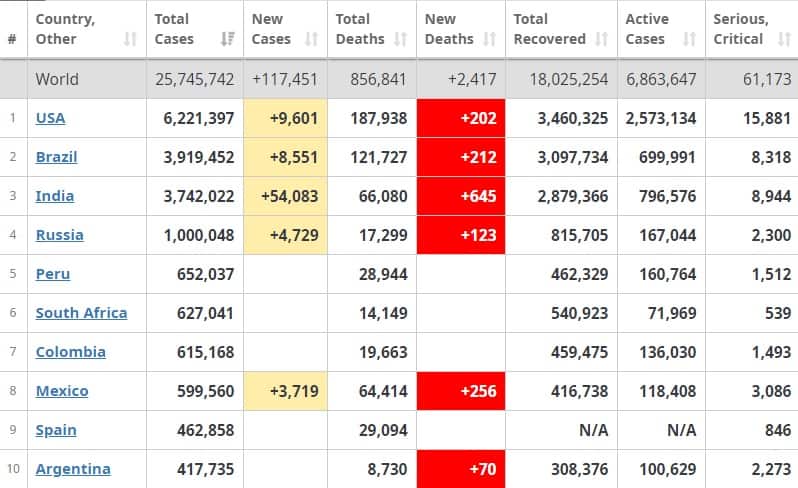Select World total recovered 18,025,254
The image size is (798, 488).
(569, 79)
